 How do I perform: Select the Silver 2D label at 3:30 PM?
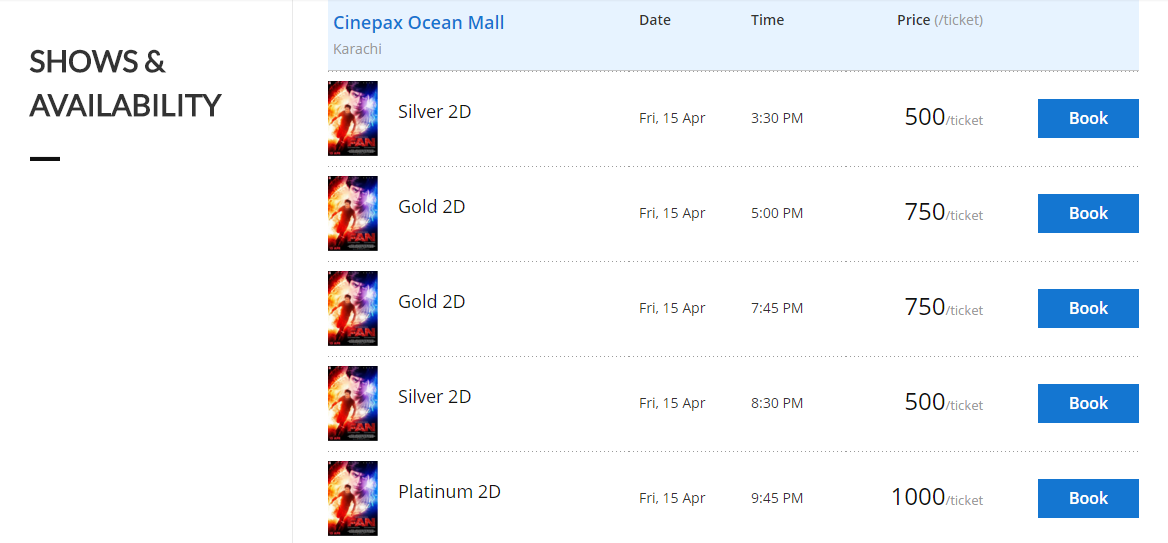point(434,112)
